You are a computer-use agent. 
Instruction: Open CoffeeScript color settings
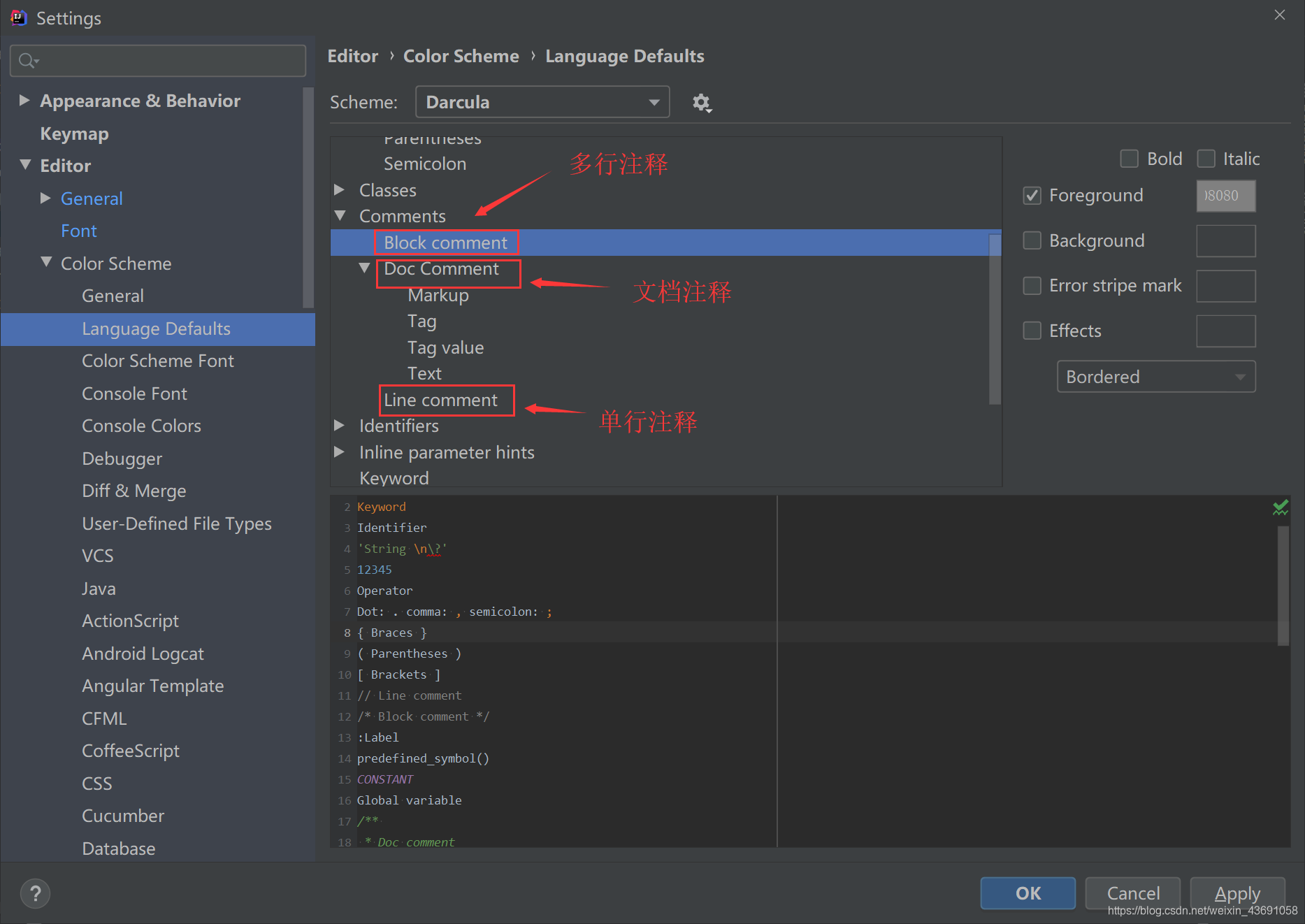click(131, 751)
